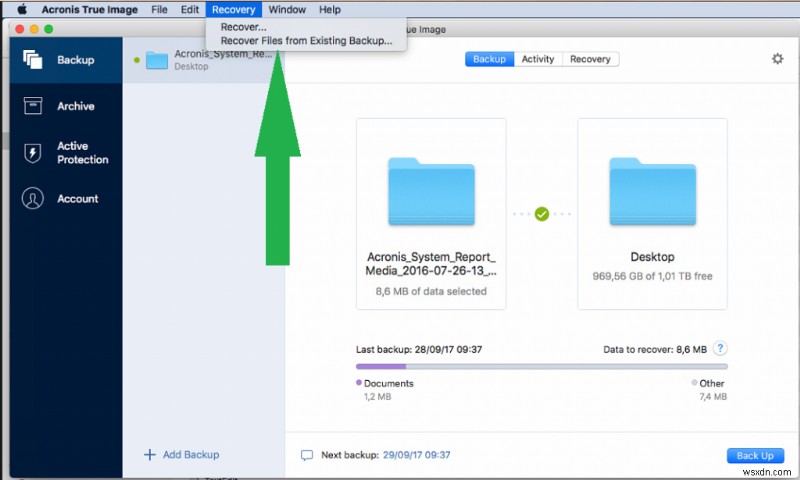Open the Account profile icon

click(x=33, y=198)
